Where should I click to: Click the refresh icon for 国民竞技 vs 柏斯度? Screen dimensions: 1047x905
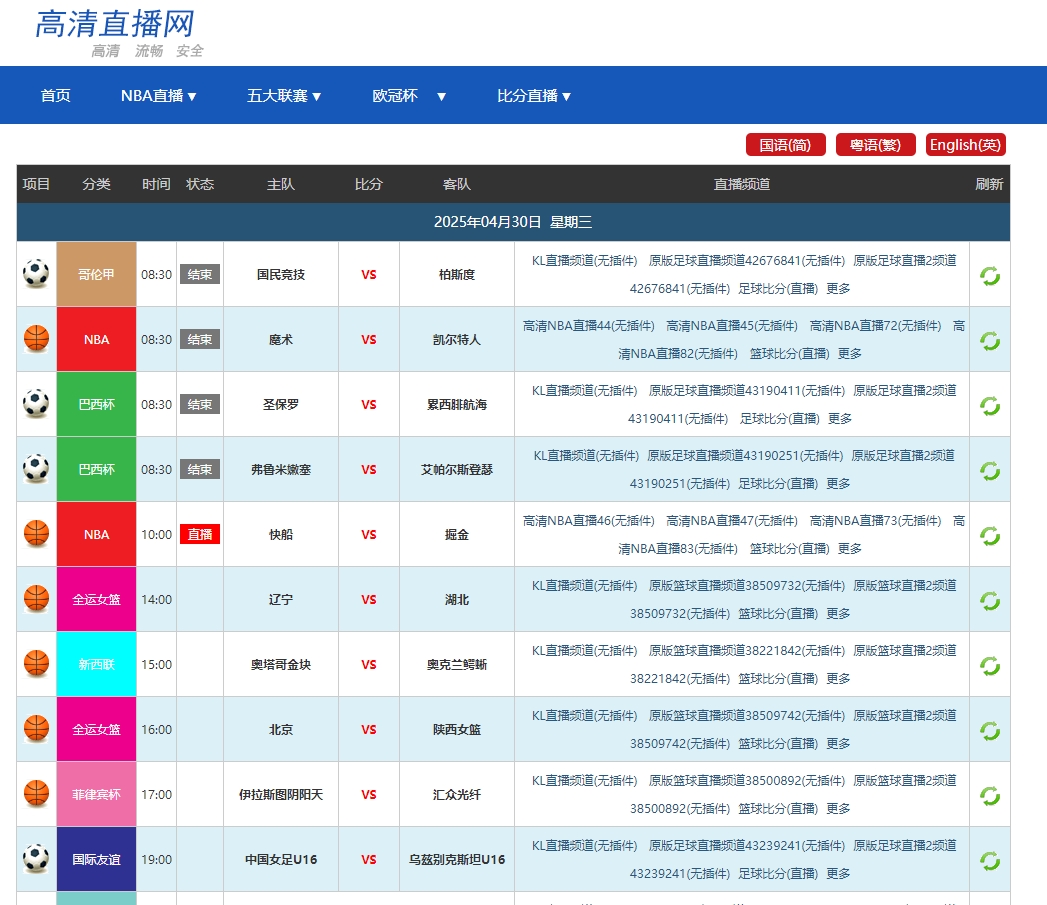990,274
